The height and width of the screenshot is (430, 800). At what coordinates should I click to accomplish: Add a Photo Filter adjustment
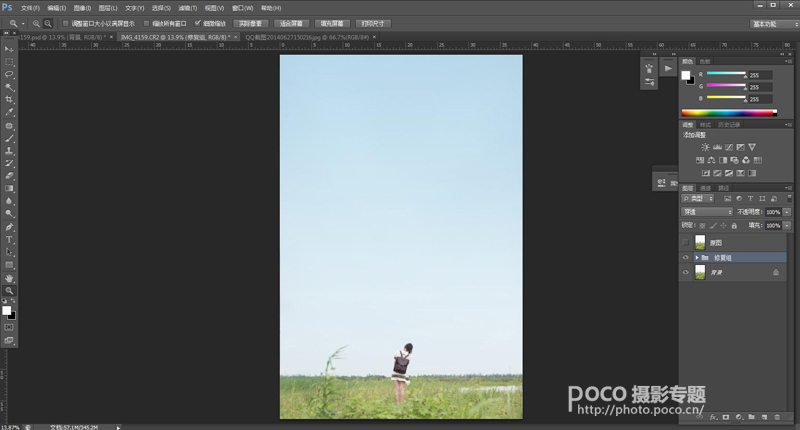click(734, 160)
